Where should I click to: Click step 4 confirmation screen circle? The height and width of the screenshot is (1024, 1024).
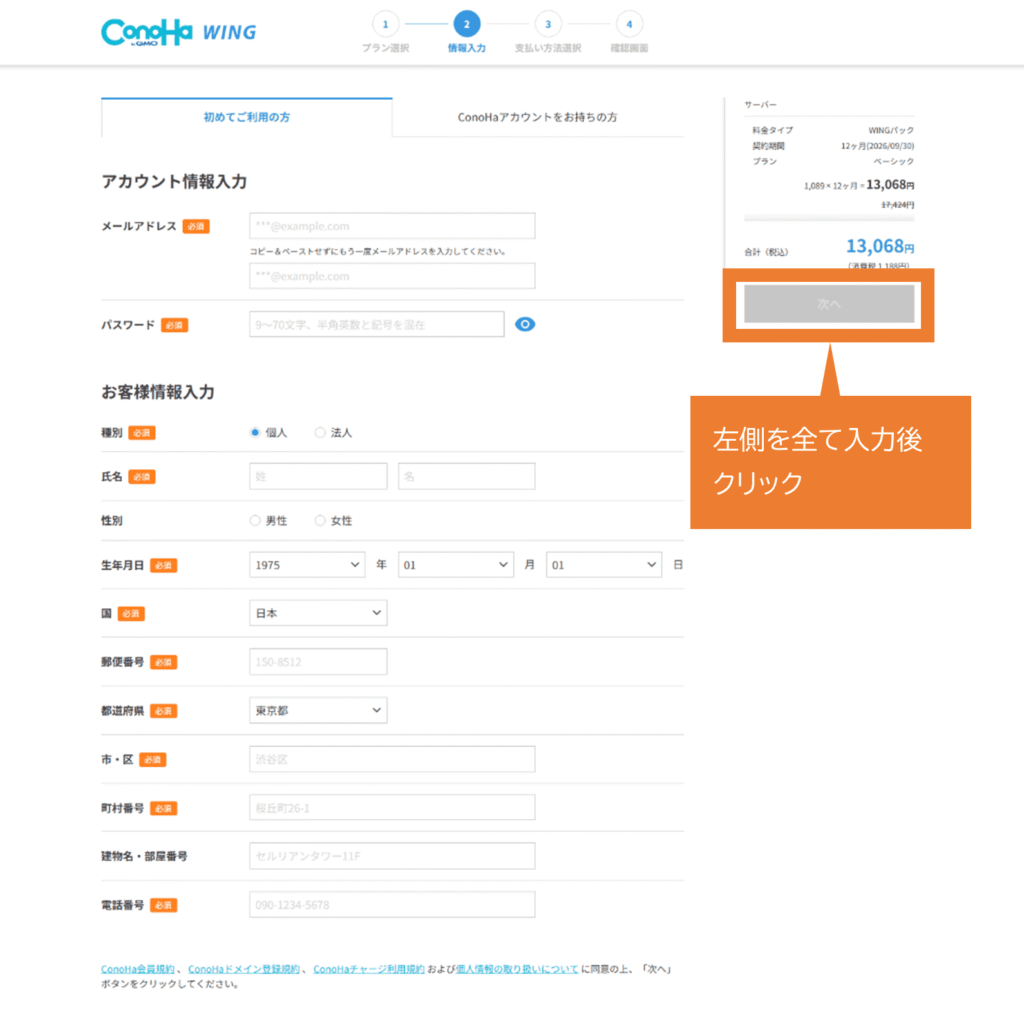click(x=629, y=24)
